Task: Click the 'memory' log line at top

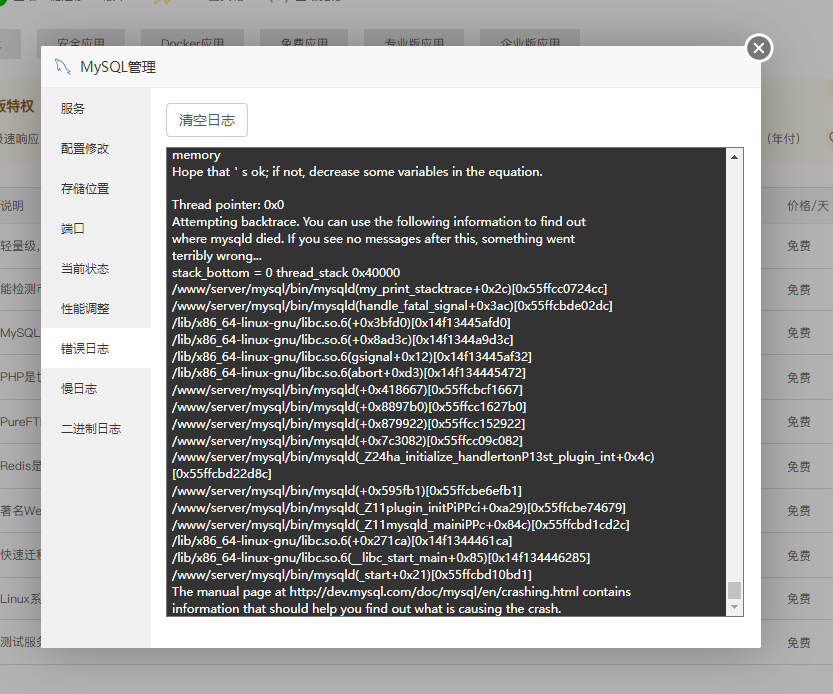Action: 196,155
